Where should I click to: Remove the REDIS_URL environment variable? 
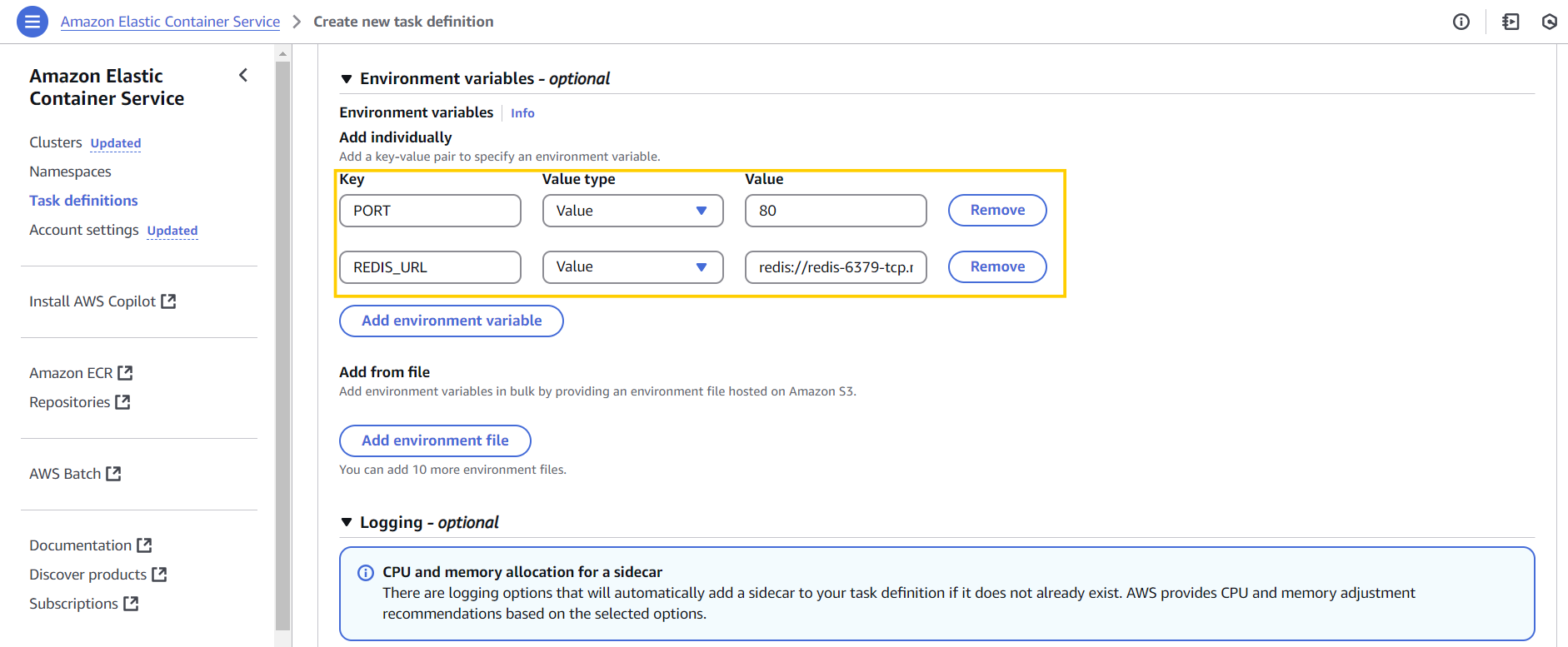pos(996,267)
